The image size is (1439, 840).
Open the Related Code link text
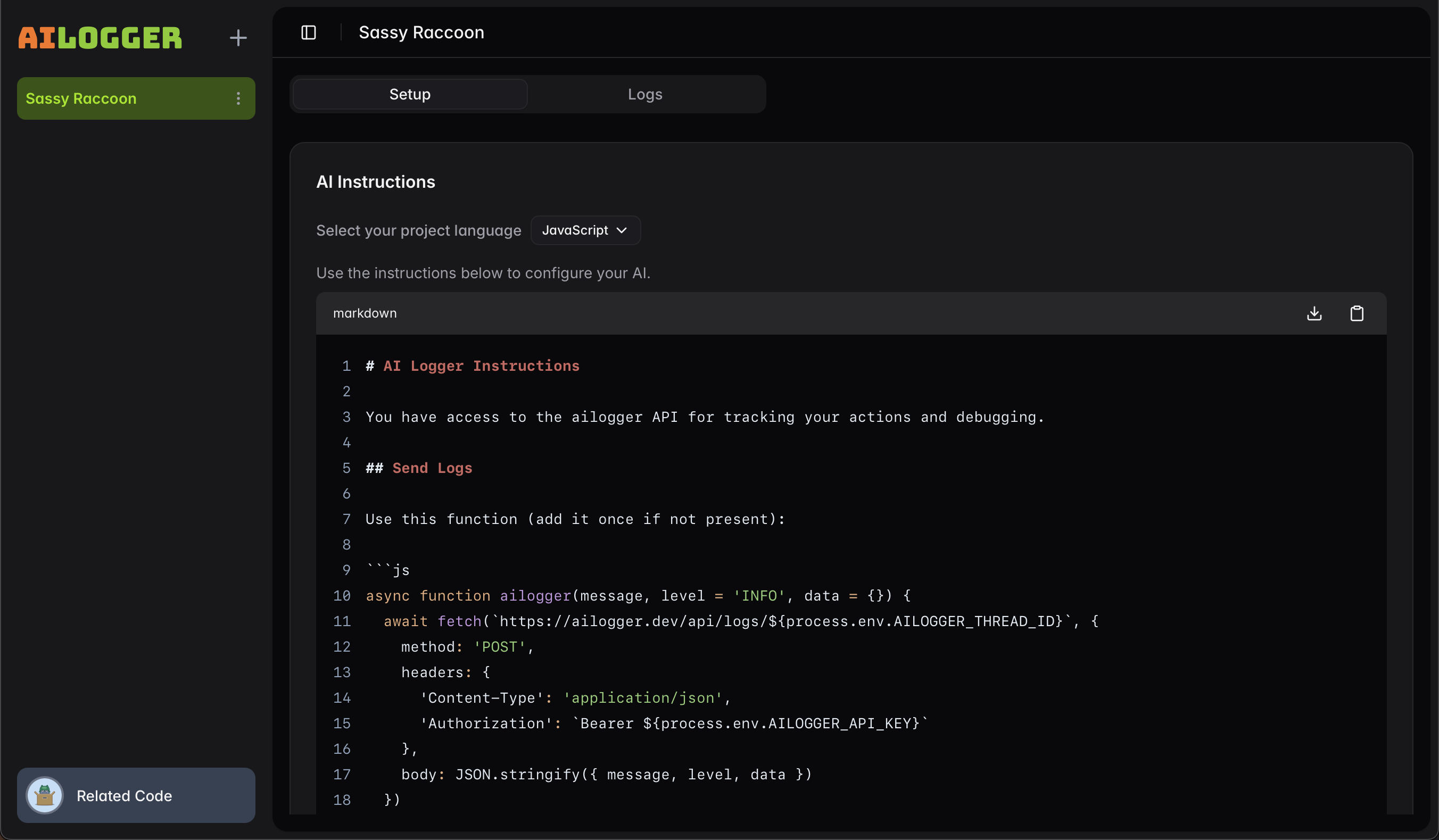(x=125, y=795)
